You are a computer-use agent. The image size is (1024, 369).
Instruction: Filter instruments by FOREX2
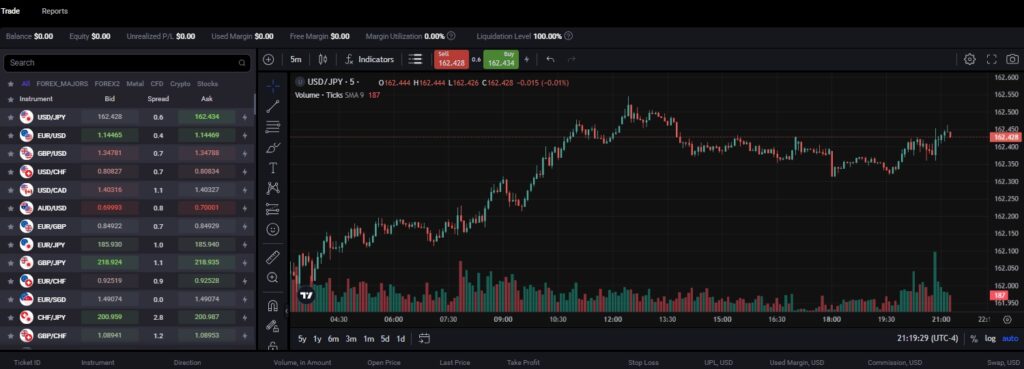click(x=107, y=84)
